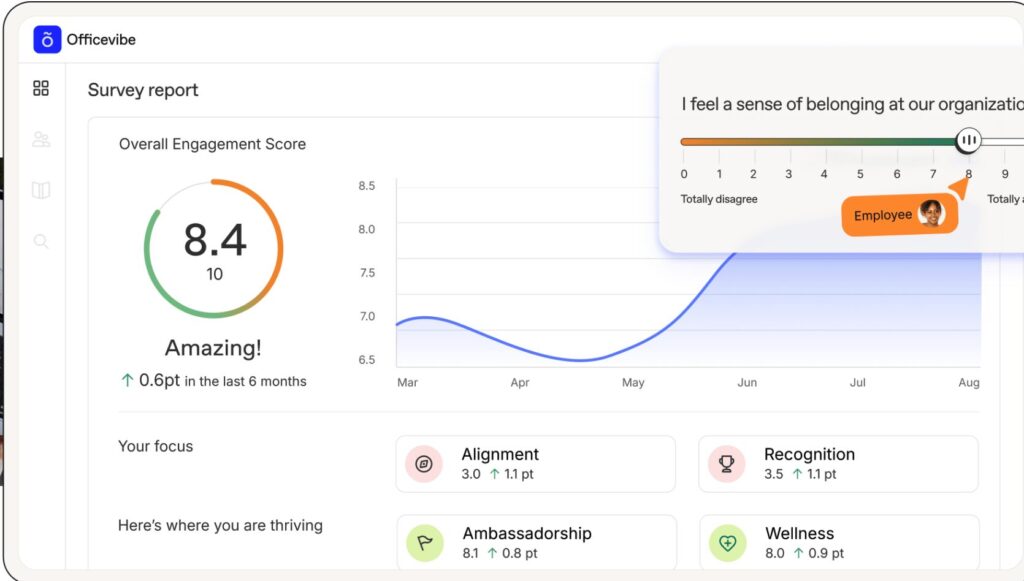
Task: Select value 2 on the agreement scale
Action: pyautogui.click(x=753, y=174)
